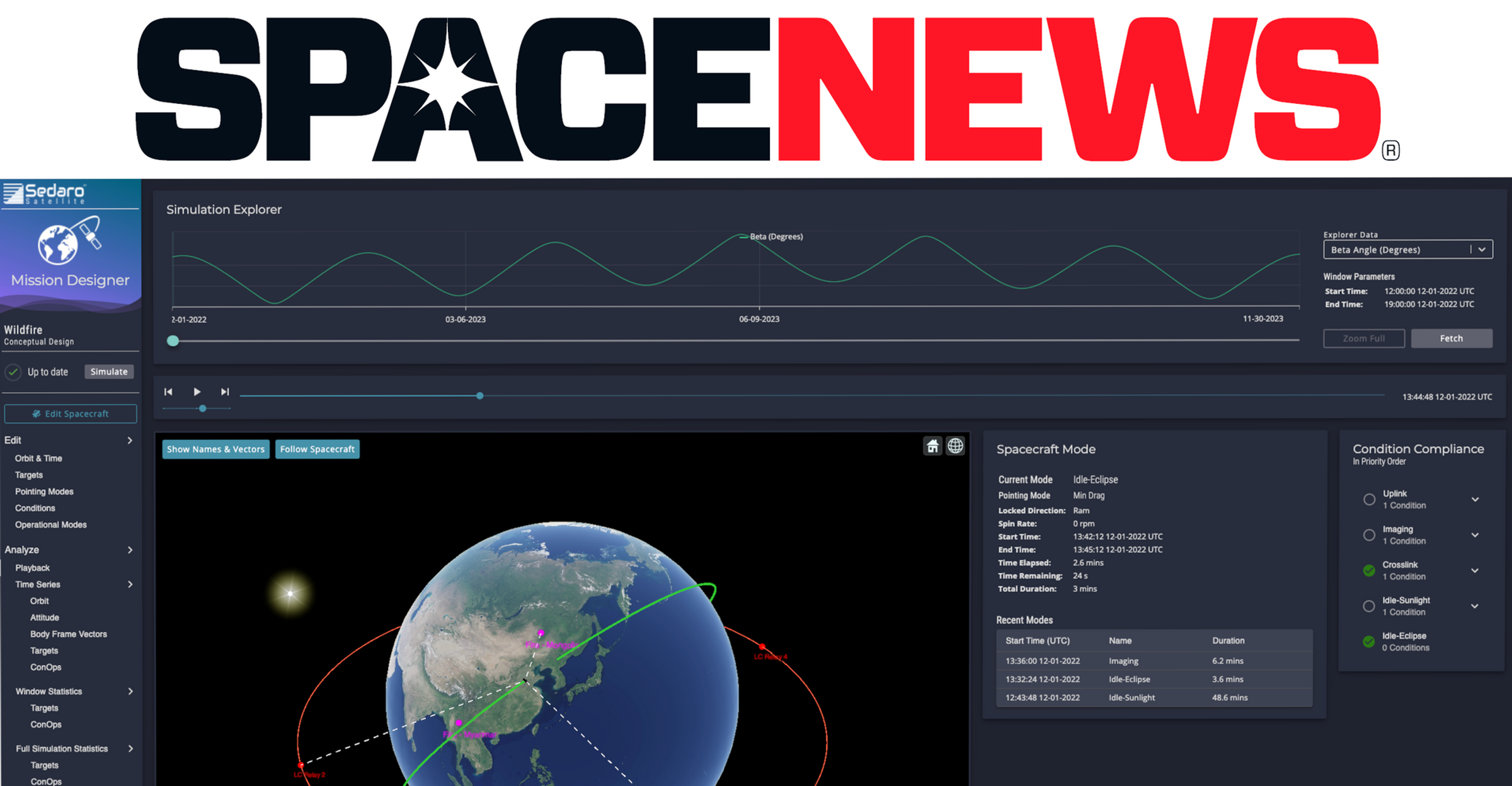Open Time Series ConOps
1512x786 pixels.
tap(46, 667)
